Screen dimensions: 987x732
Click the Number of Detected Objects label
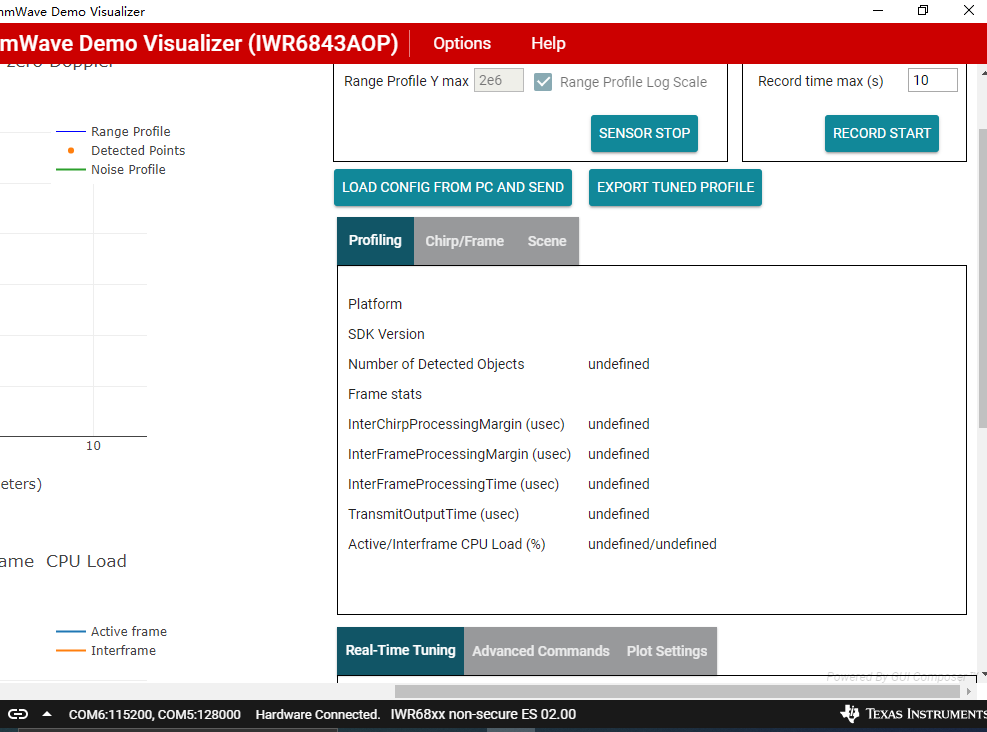pyautogui.click(x=436, y=364)
